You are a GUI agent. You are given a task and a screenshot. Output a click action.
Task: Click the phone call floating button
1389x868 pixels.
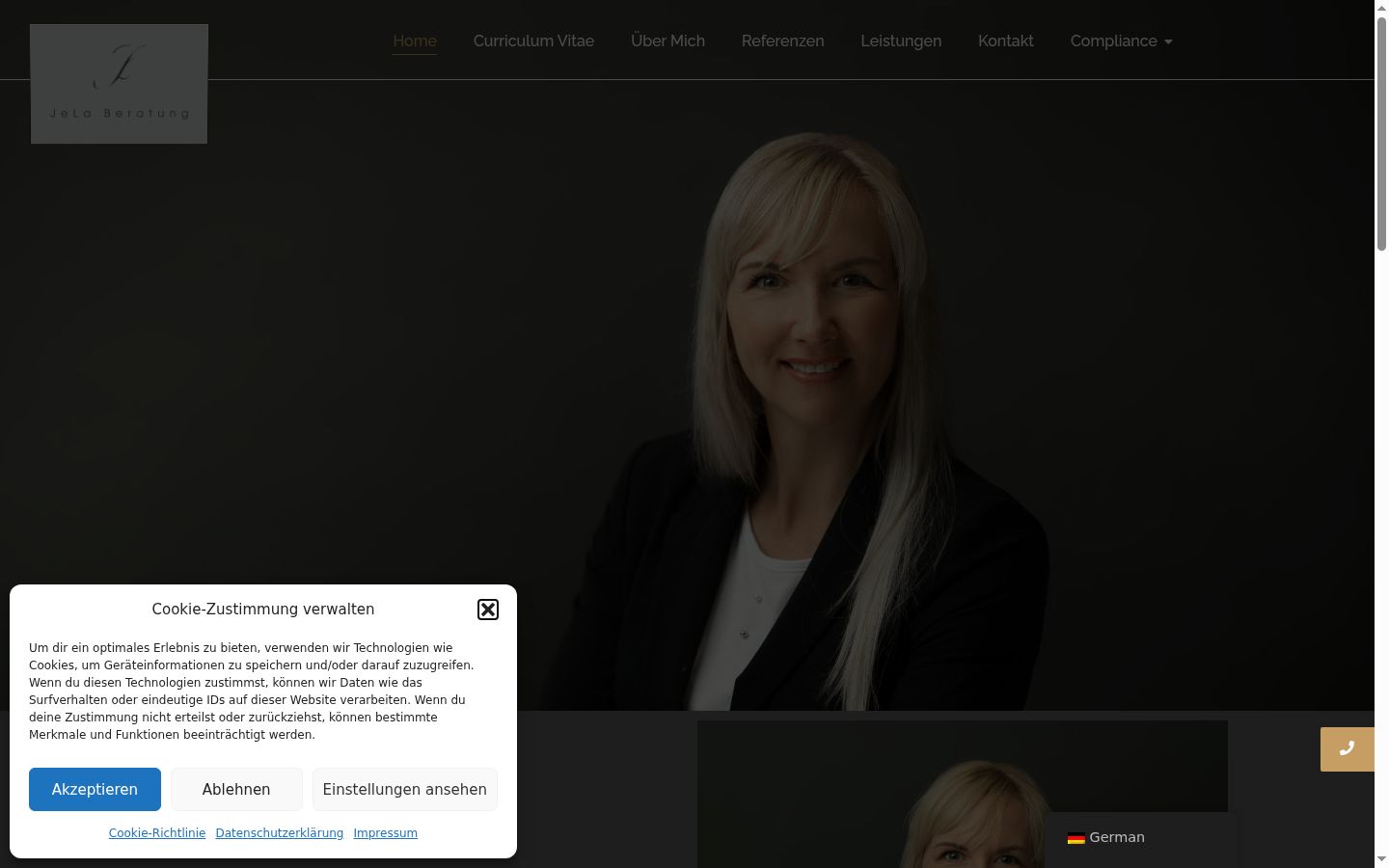click(x=1348, y=749)
